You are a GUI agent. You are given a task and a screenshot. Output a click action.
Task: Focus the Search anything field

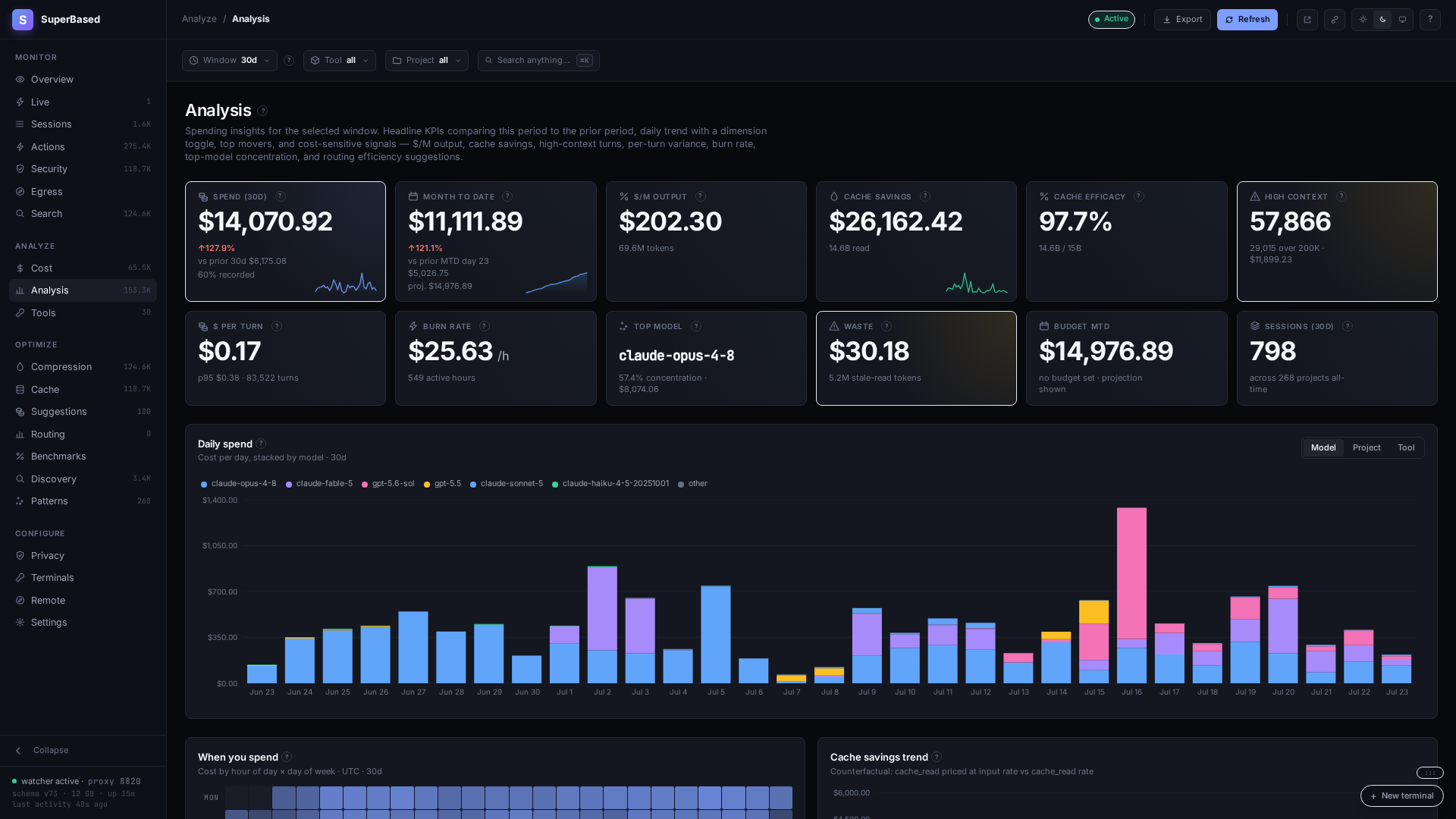pyautogui.click(x=538, y=61)
